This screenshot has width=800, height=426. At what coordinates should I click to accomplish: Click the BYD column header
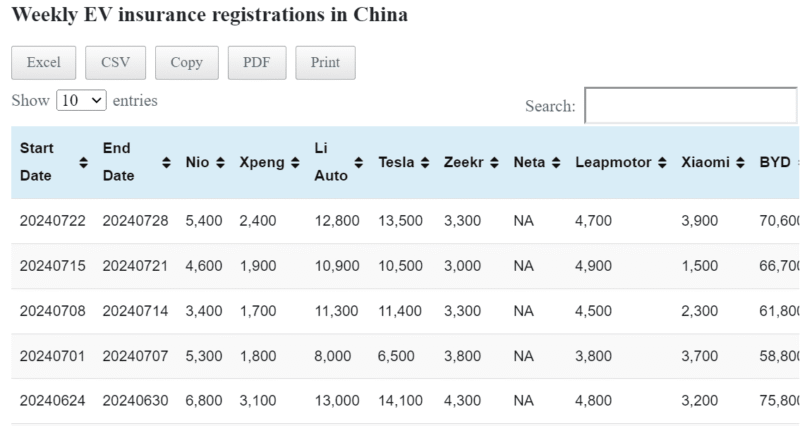(x=775, y=162)
